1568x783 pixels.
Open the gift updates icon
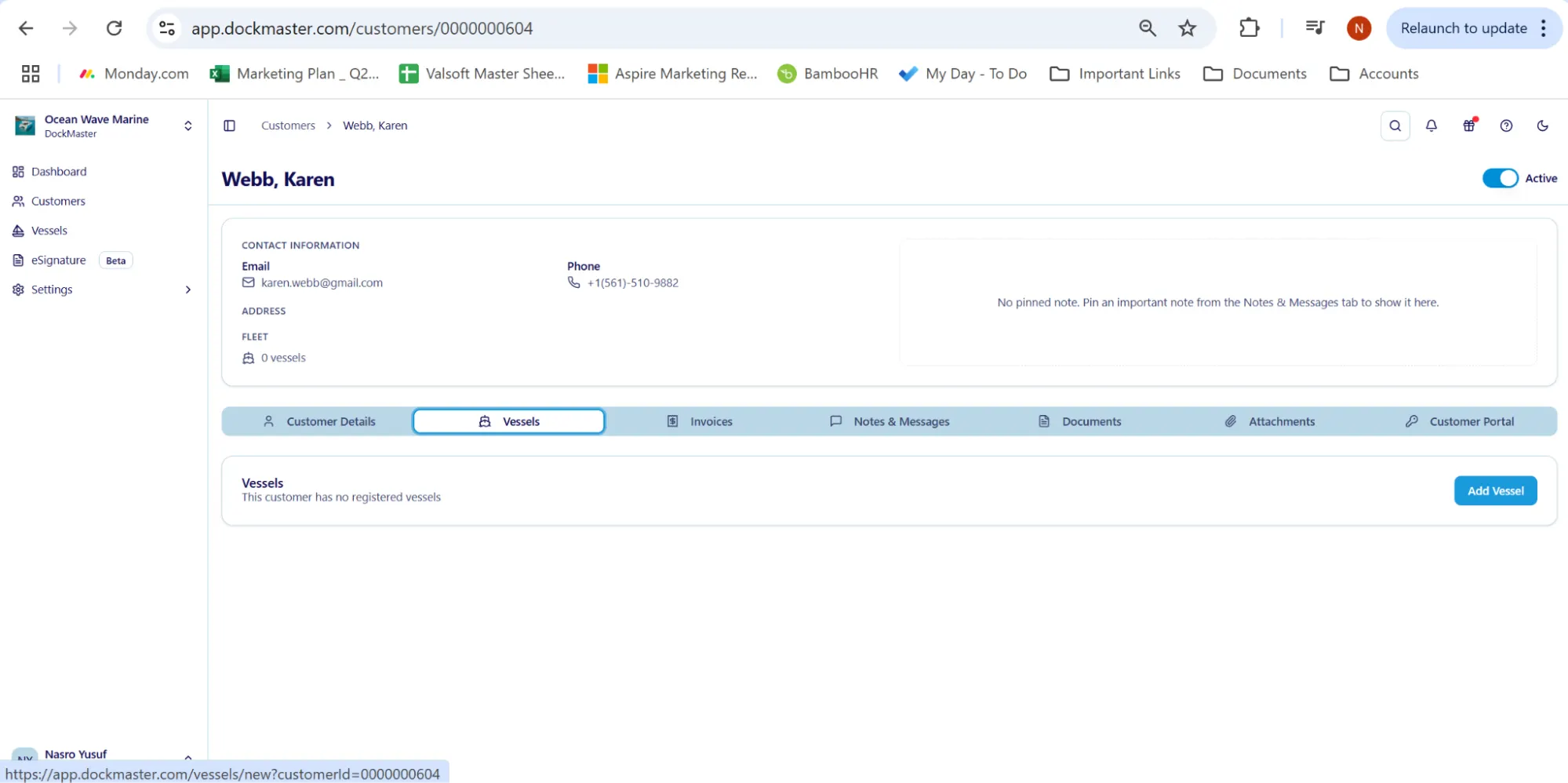coord(1469,126)
